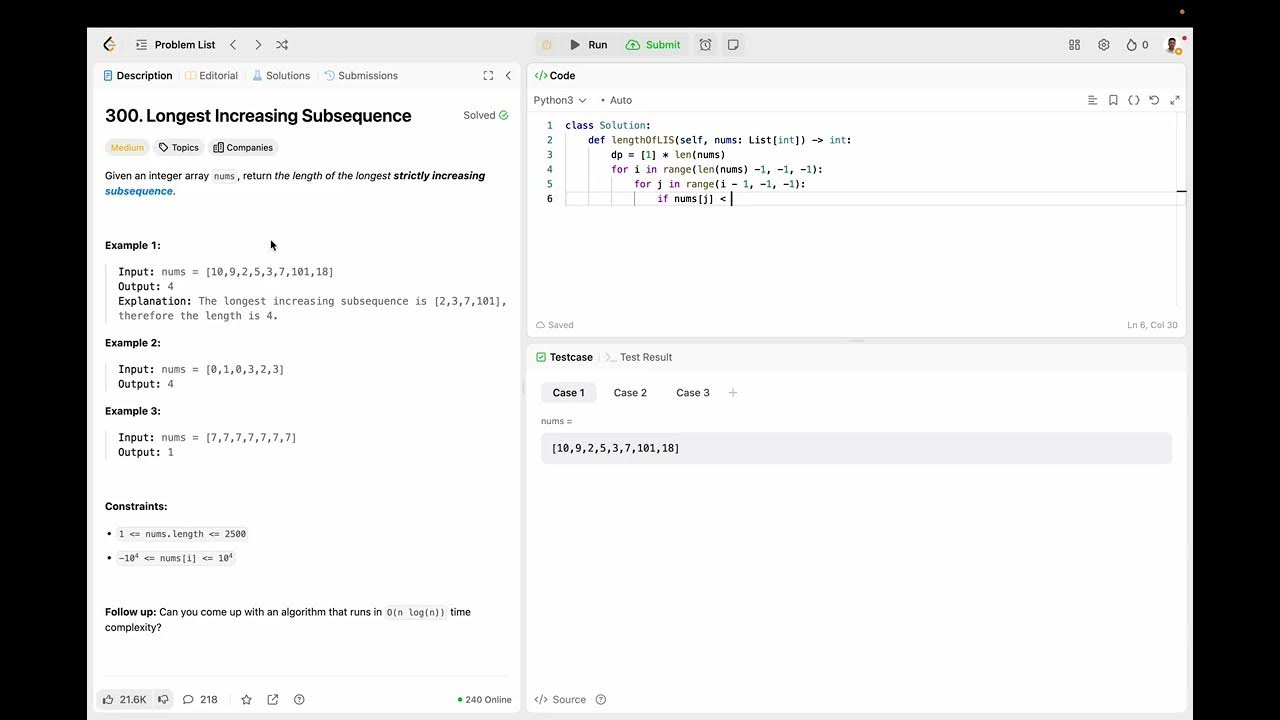Expand the Companies tag section
Image resolution: width=1280 pixels, height=720 pixels.
[243, 148]
